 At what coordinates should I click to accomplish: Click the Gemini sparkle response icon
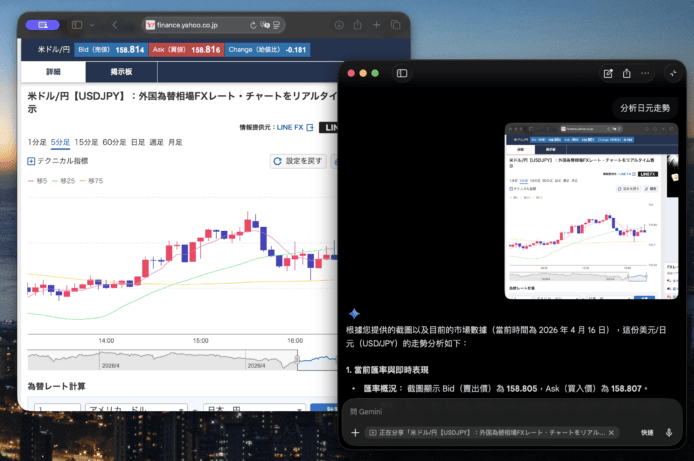pyautogui.click(x=354, y=314)
